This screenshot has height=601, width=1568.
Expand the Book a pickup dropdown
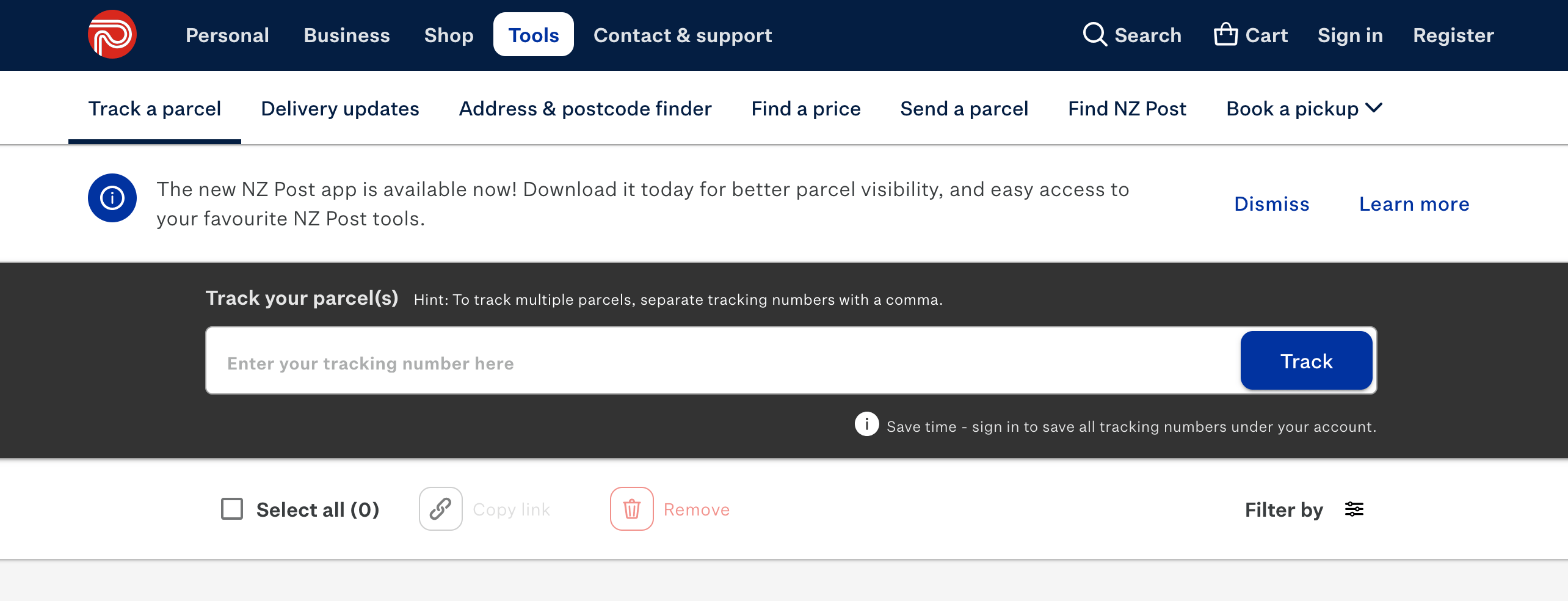(x=1304, y=108)
